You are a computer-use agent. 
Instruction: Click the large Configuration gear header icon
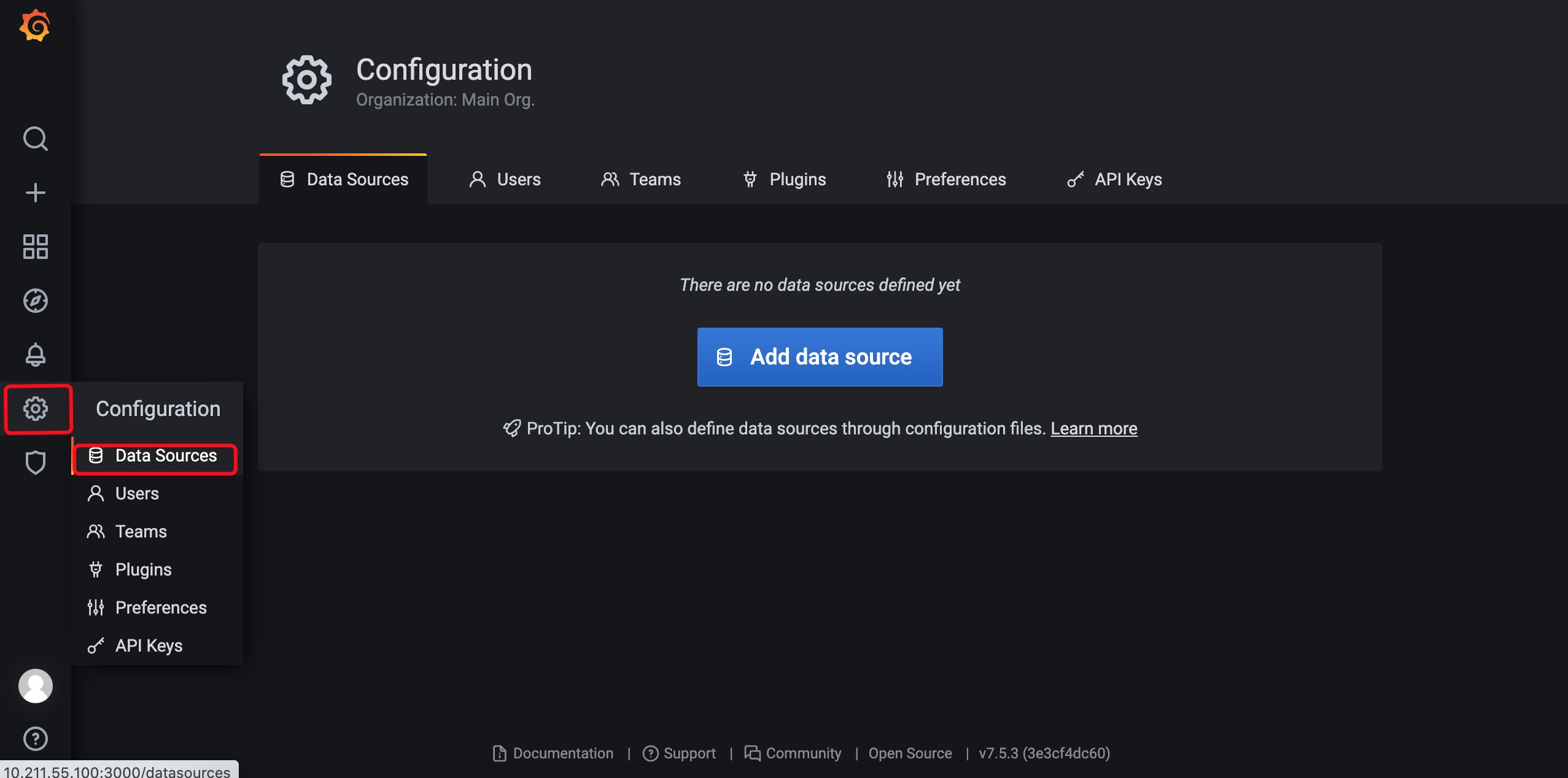306,80
